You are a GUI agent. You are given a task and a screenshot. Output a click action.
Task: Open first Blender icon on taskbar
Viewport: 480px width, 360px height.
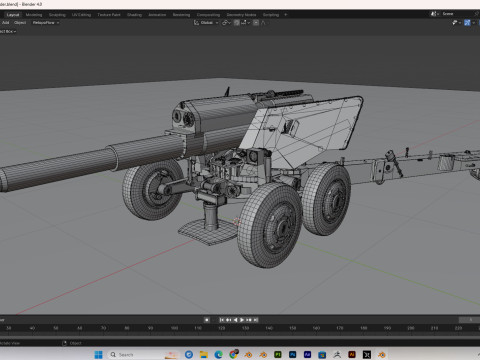[248, 355]
